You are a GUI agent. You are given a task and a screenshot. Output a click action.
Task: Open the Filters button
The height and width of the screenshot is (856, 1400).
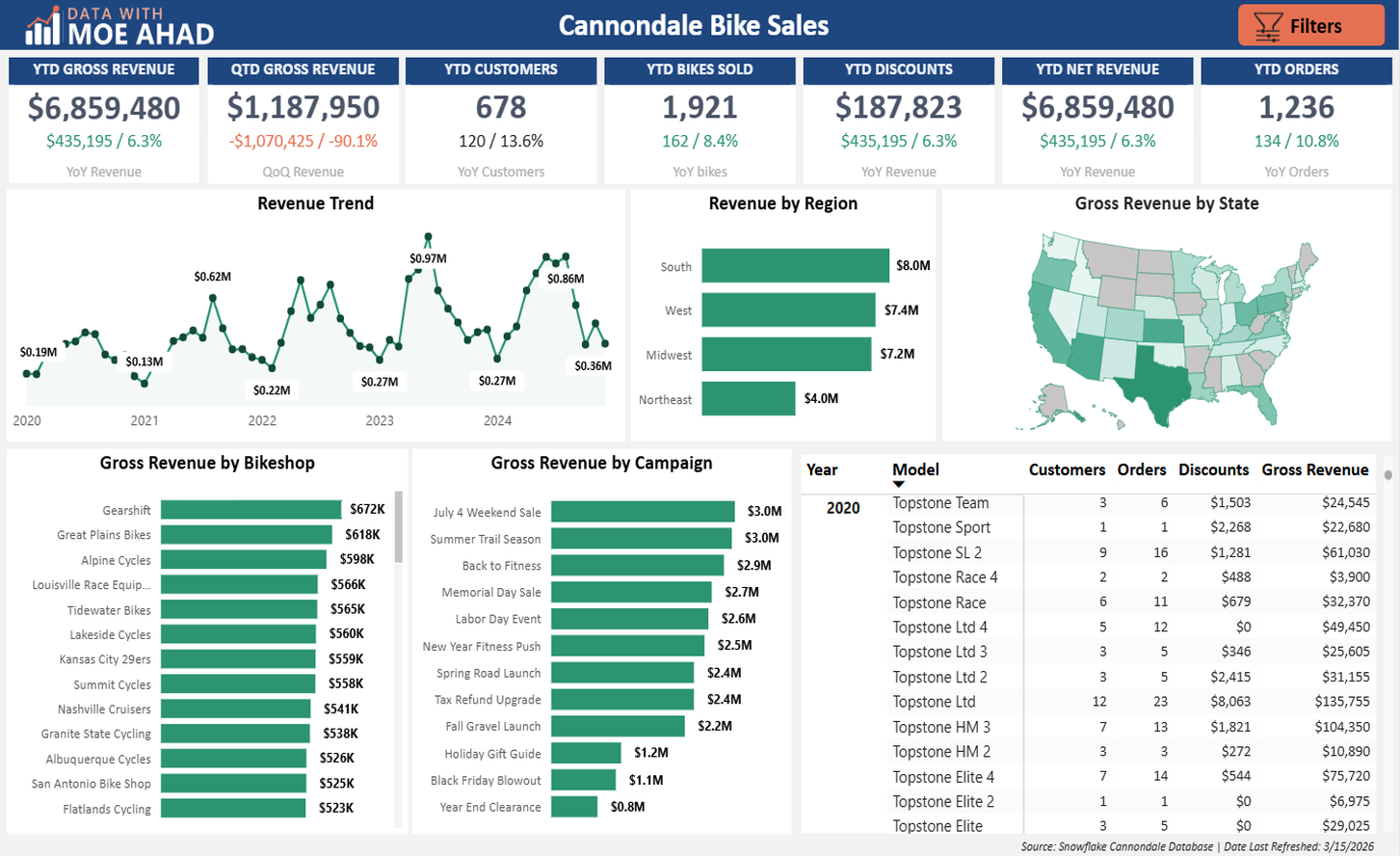pos(1310,26)
